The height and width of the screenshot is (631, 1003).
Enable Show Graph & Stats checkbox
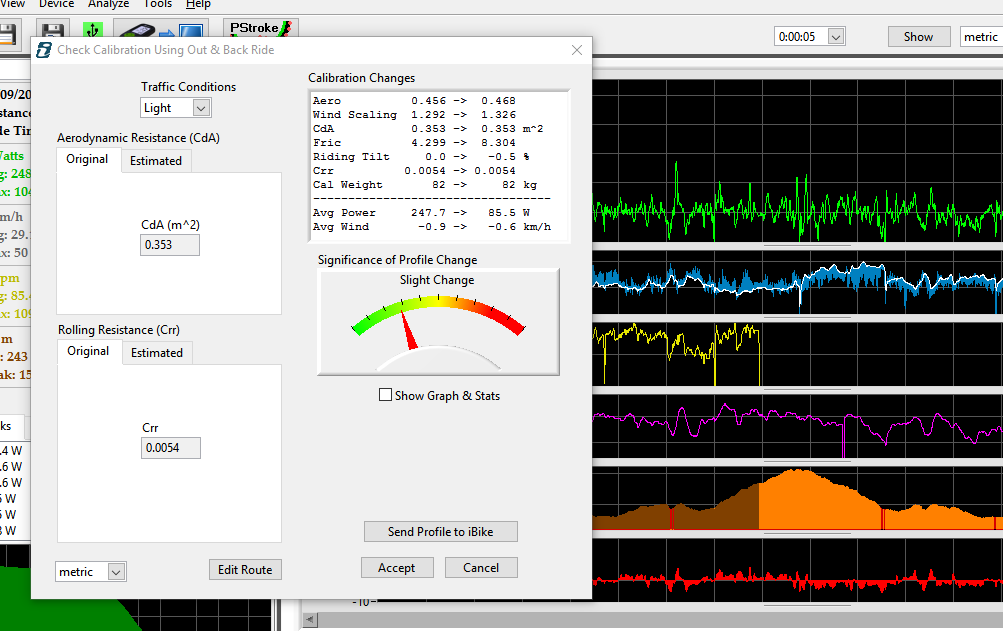(x=386, y=395)
